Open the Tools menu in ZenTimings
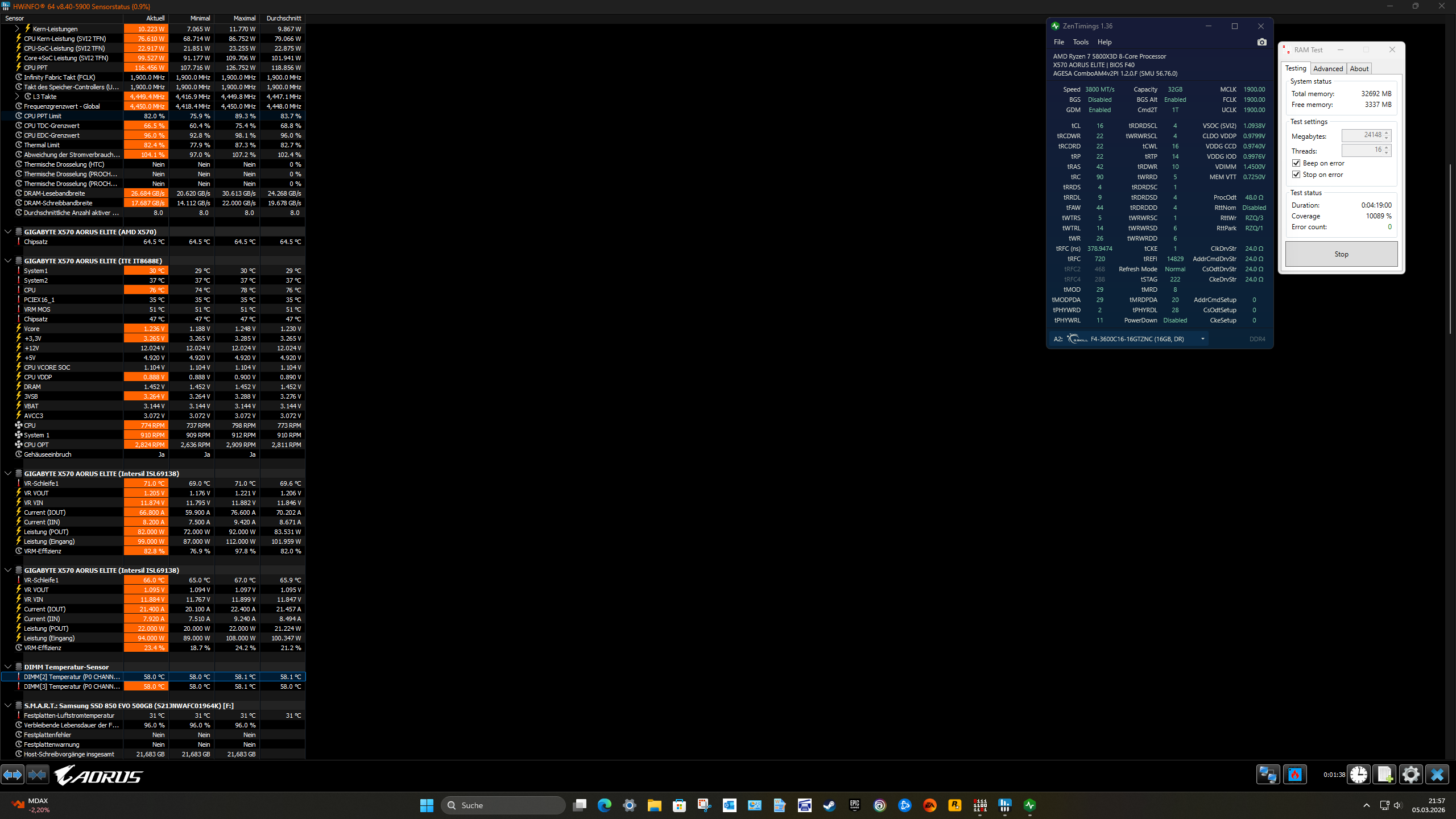This screenshot has width=1456, height=819. (1080, 42)
